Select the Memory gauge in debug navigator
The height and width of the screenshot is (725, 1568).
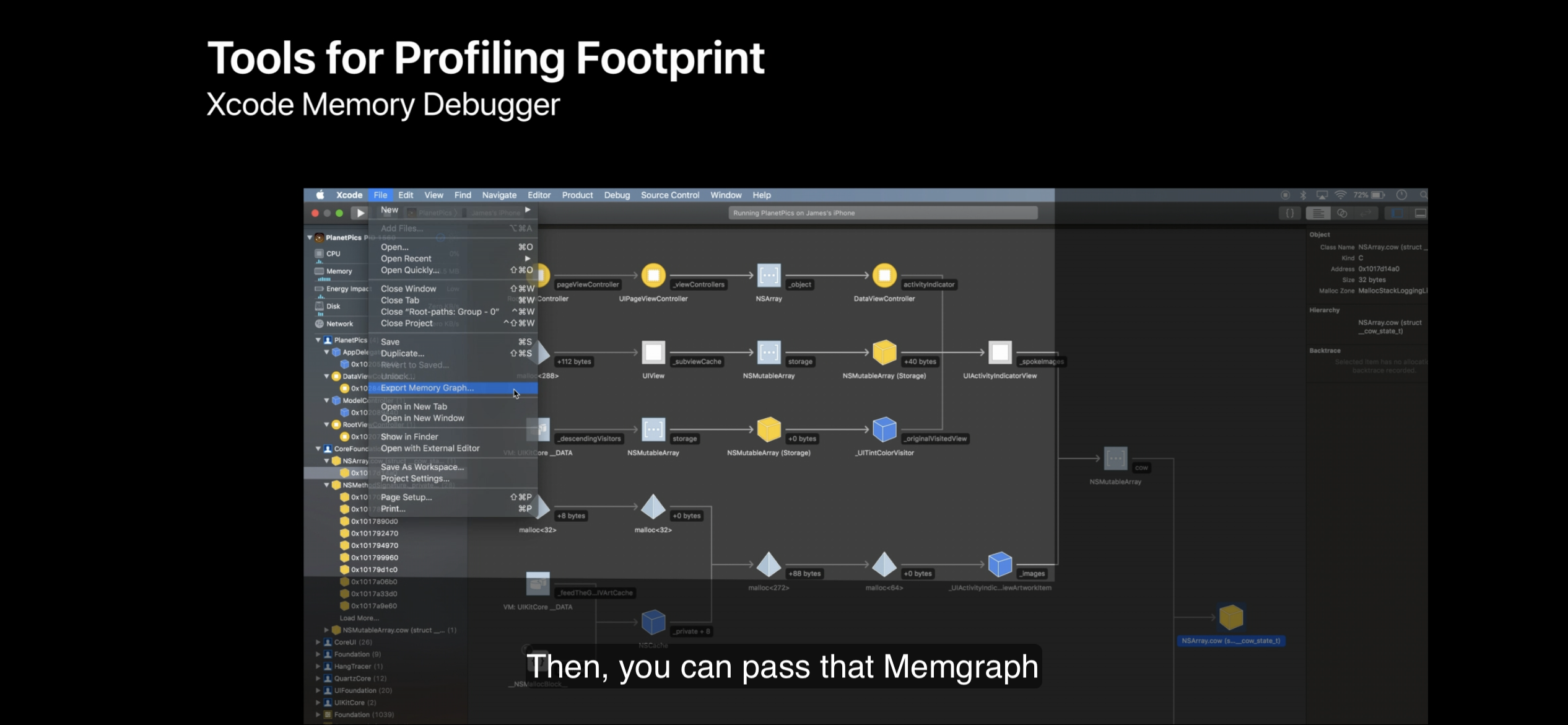339,271
